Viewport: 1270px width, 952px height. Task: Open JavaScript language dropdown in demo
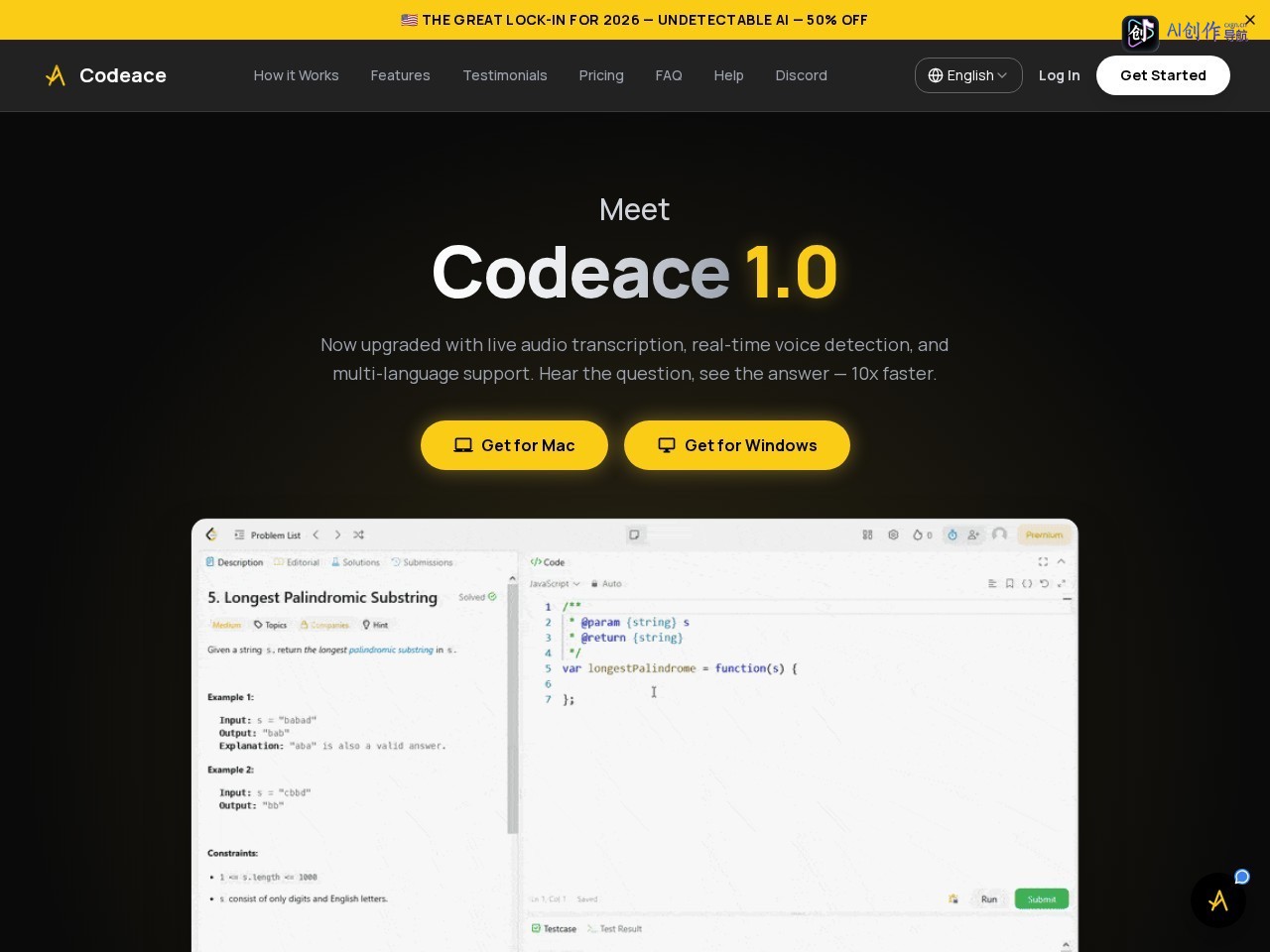555,584
